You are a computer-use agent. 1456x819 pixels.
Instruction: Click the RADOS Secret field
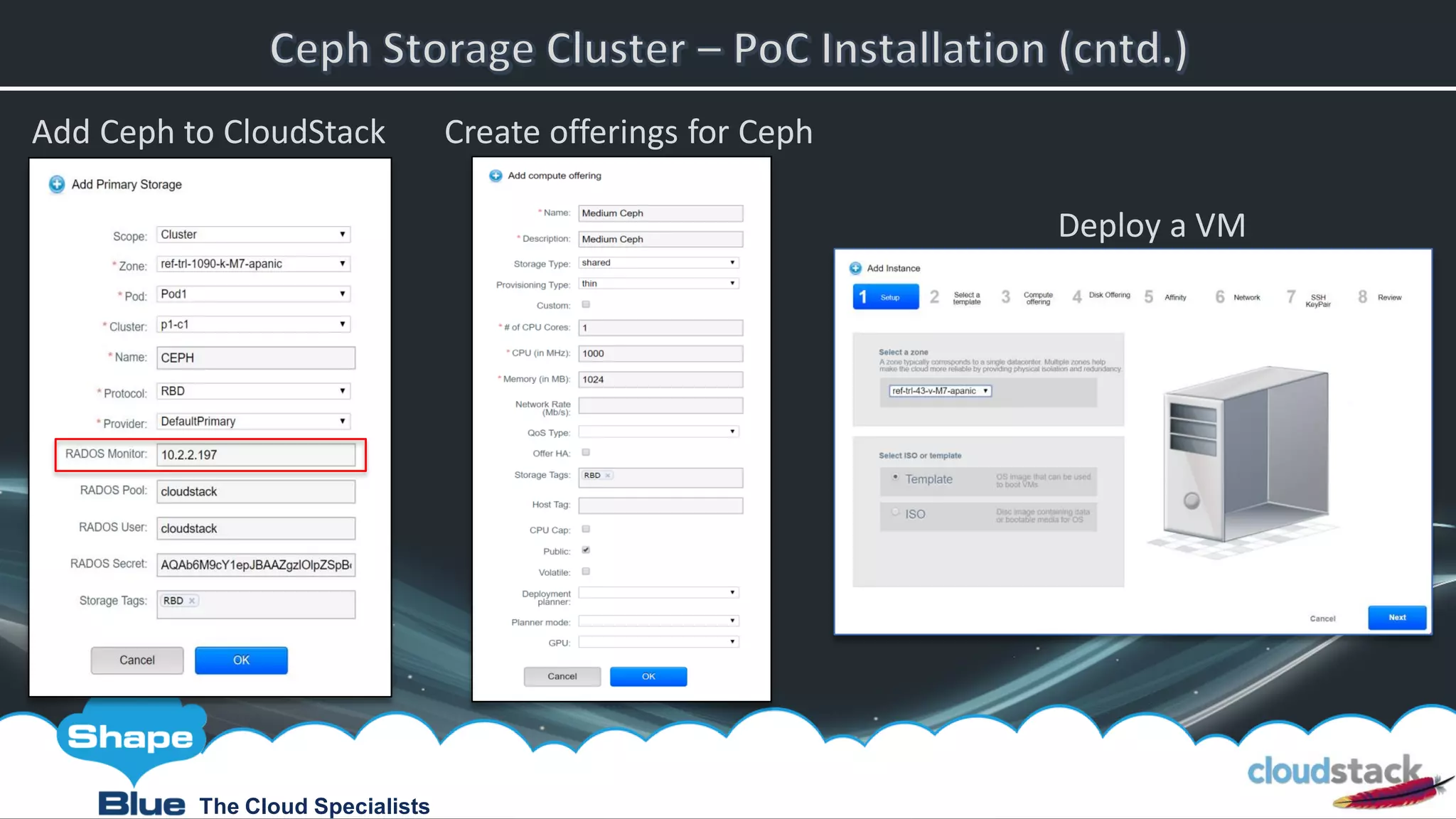(x=256, y=565)
